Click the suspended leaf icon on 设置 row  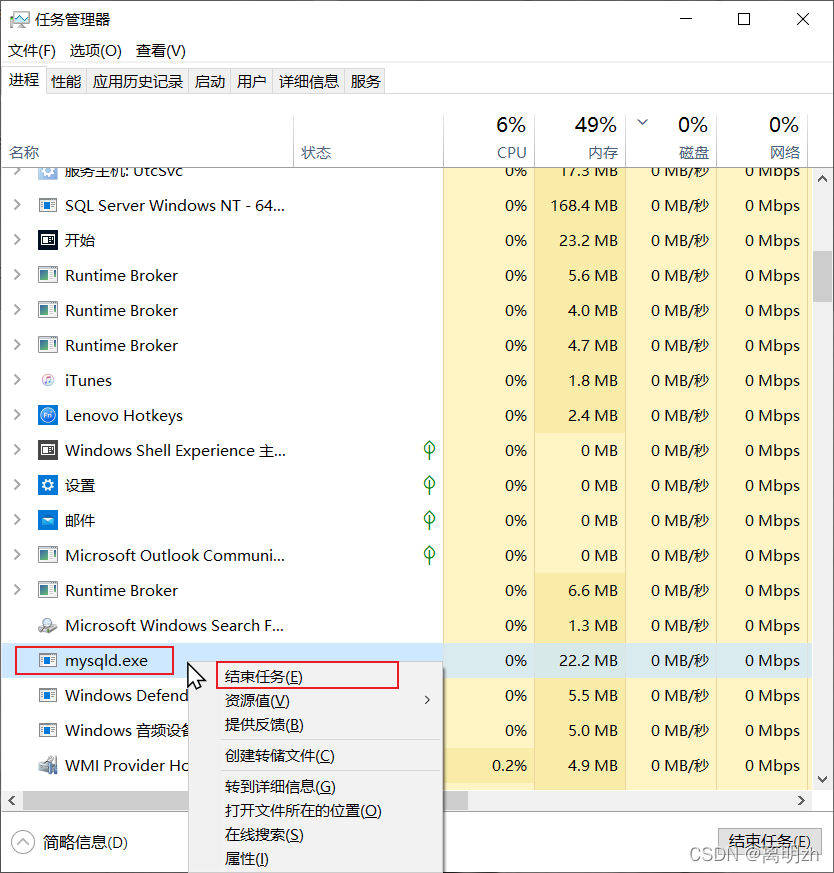429,485
